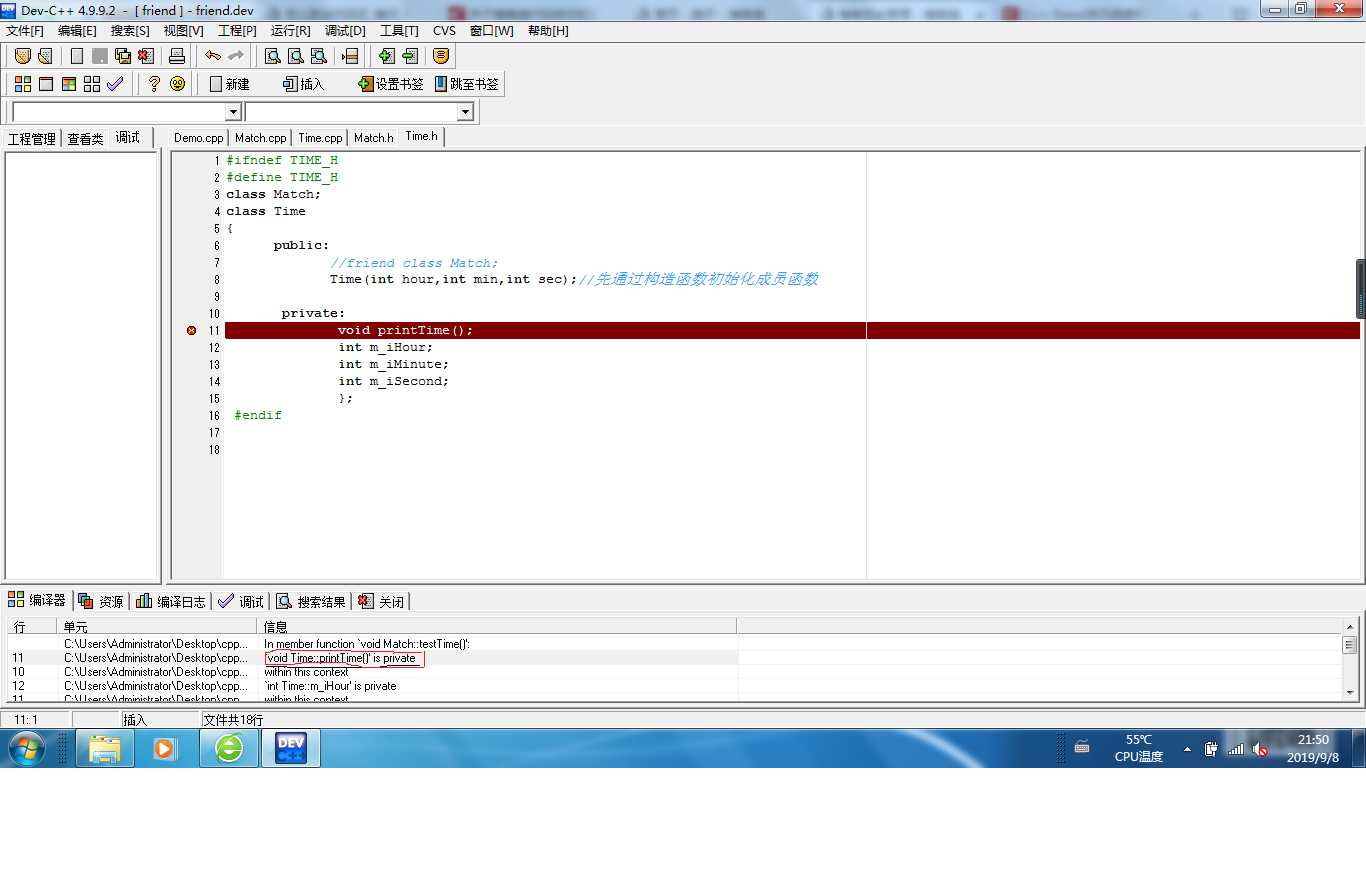
Task: Select the 编译器 bottom tab
Action: point(37,600)
